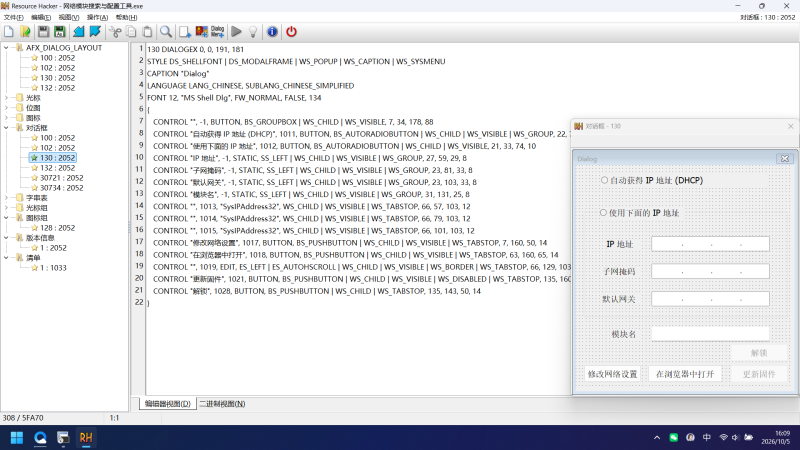Expand the 图标 folder node
The image size is (800, 450).
(x=7, y=117)
